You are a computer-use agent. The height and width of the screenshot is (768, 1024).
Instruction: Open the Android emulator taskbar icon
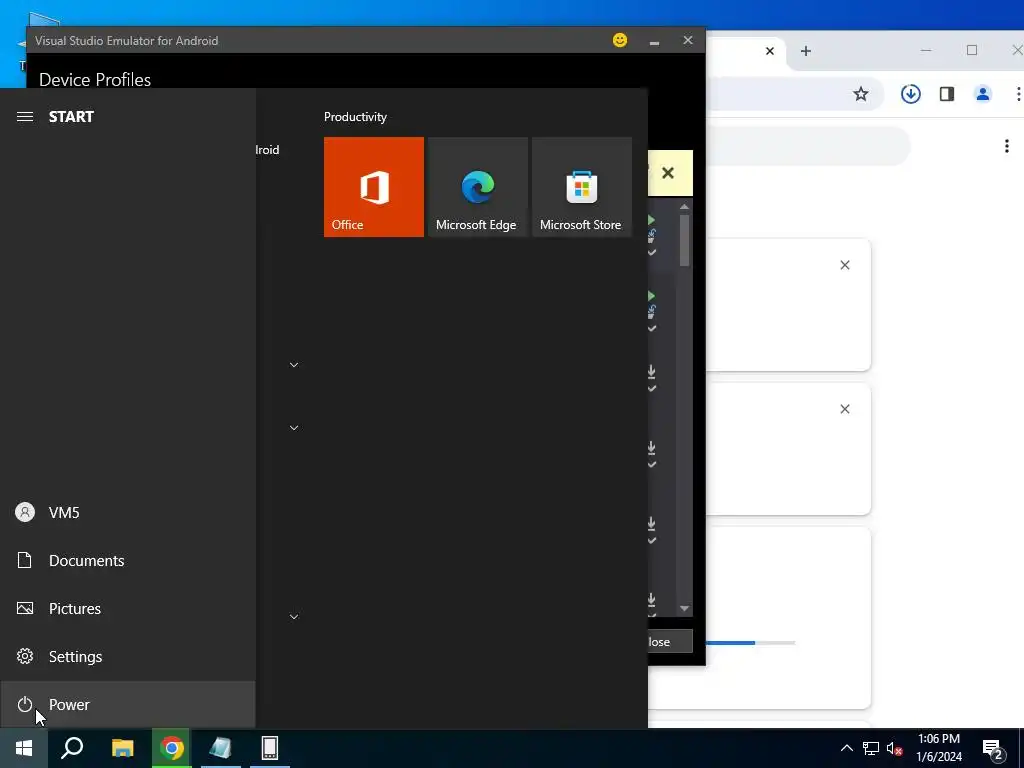coord(270,748)
